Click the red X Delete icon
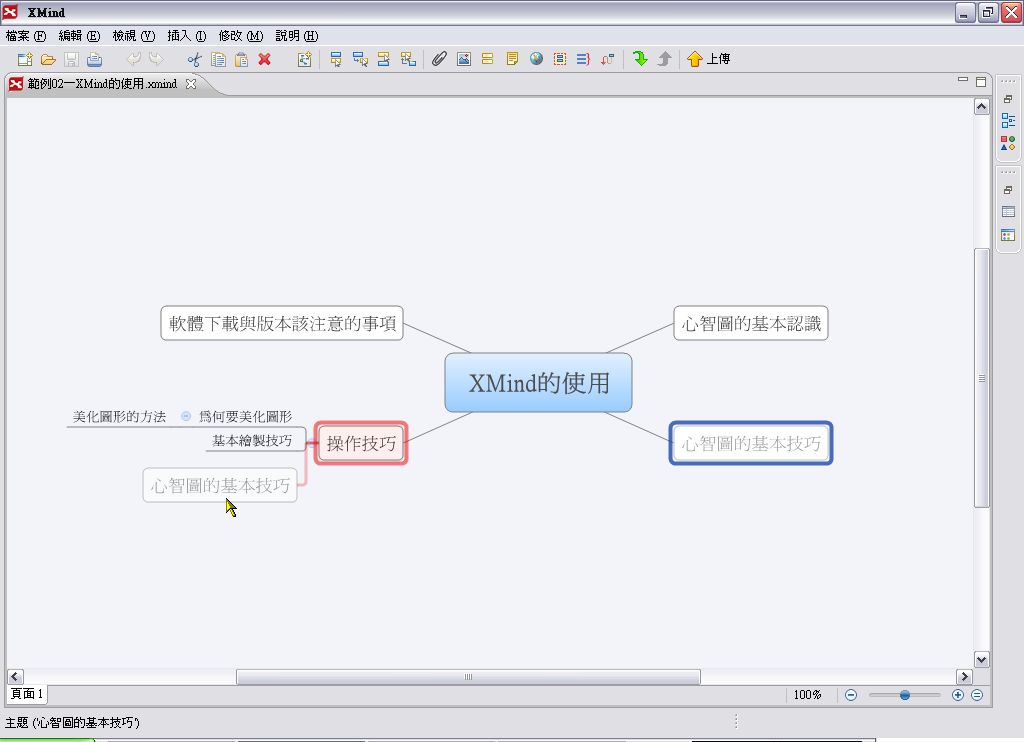Viewport: 1024px width, 742px height. click(264, 59)
